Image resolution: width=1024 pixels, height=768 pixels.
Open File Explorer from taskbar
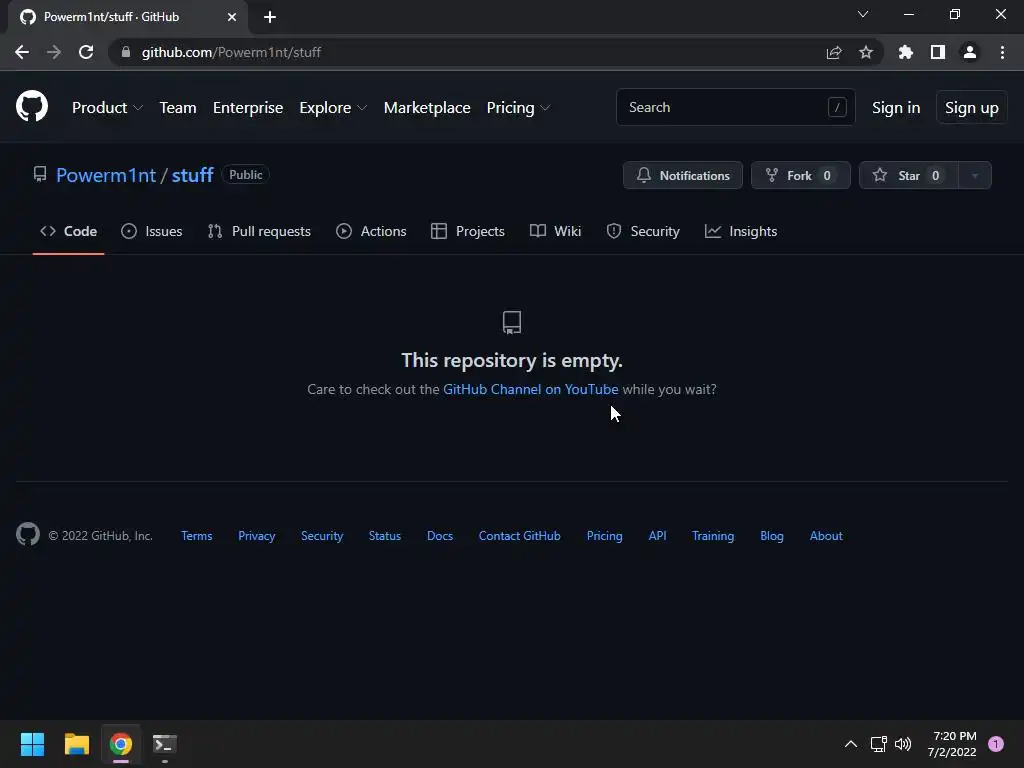(x=76, y=744)
